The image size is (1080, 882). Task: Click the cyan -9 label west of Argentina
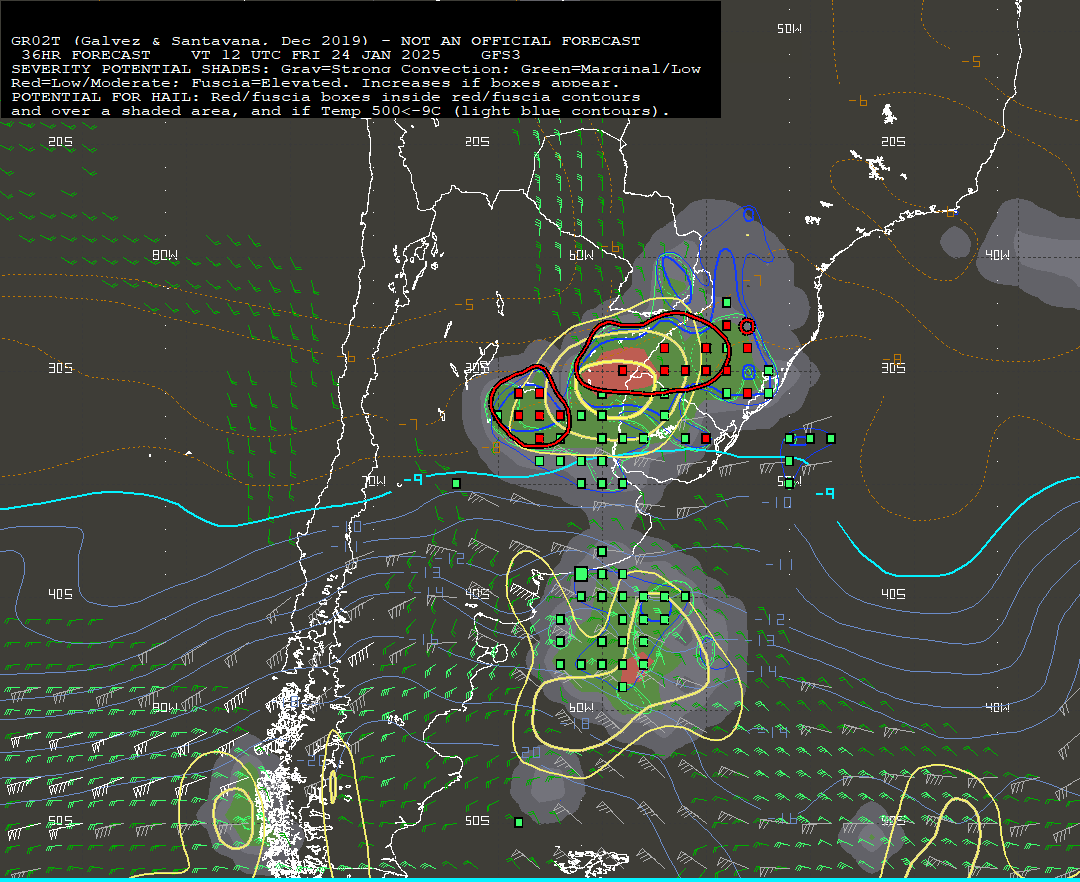tap(413, 479)
